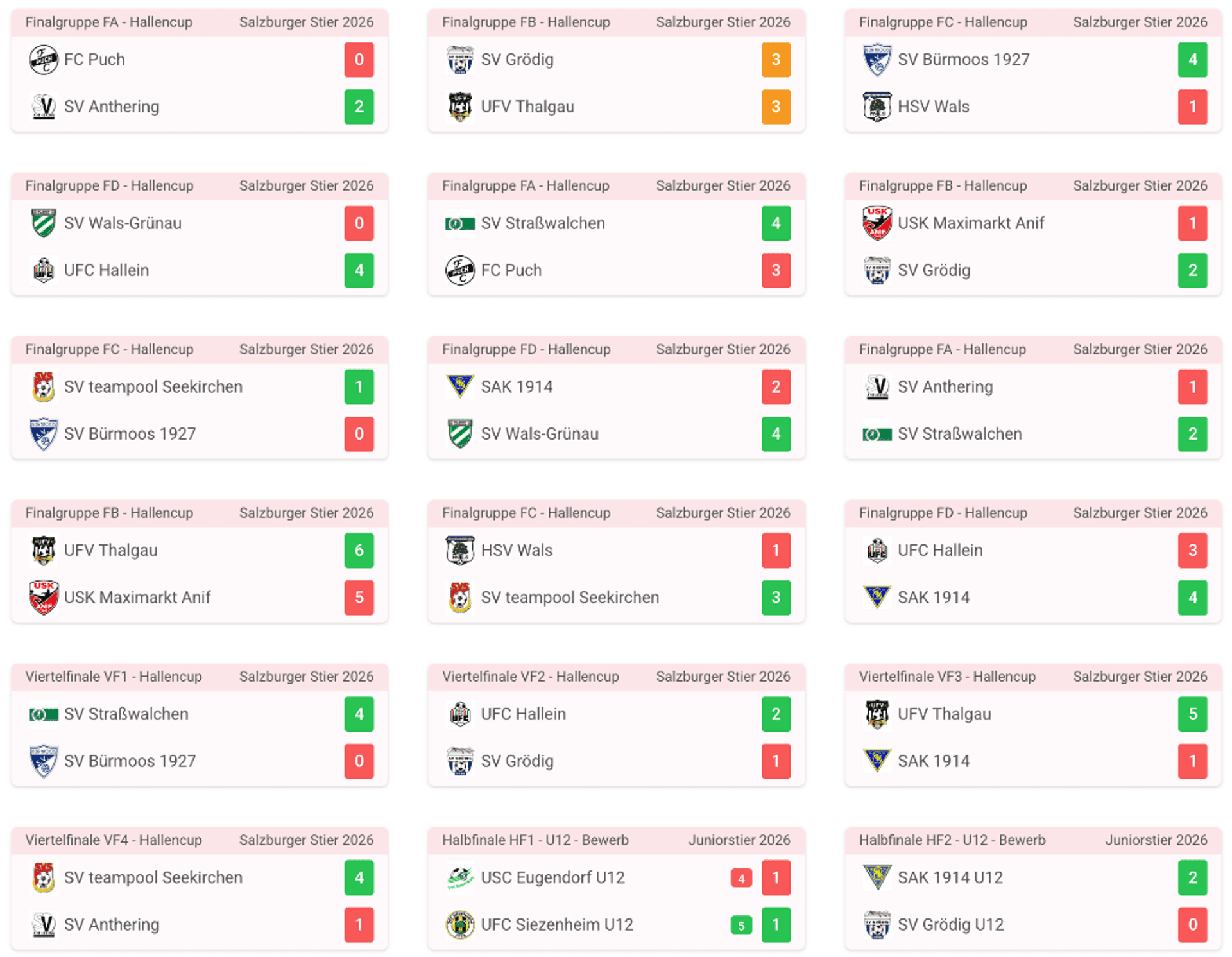Open the UFC Siezenheim U12 team name
This screenshot has width=1232, height=957.
[556, 924]
